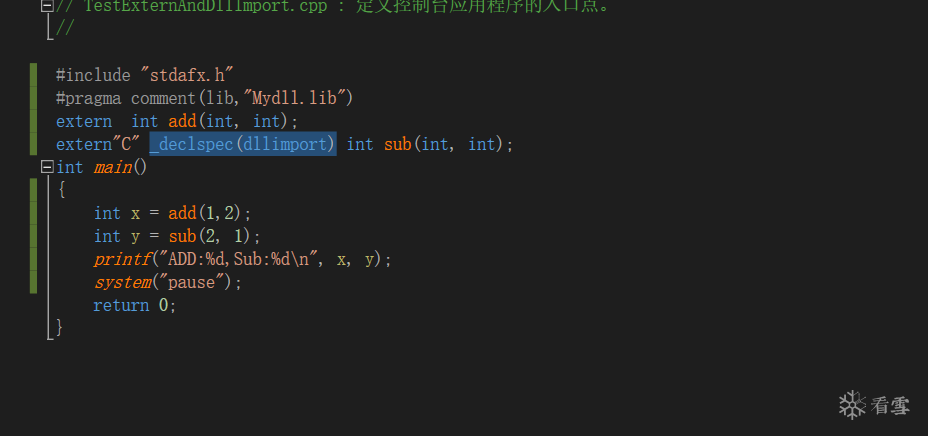Screen dimensions: 928x436
Task: Click the closing brace of main
Action: pyautogui.click(x=59, y=327)
